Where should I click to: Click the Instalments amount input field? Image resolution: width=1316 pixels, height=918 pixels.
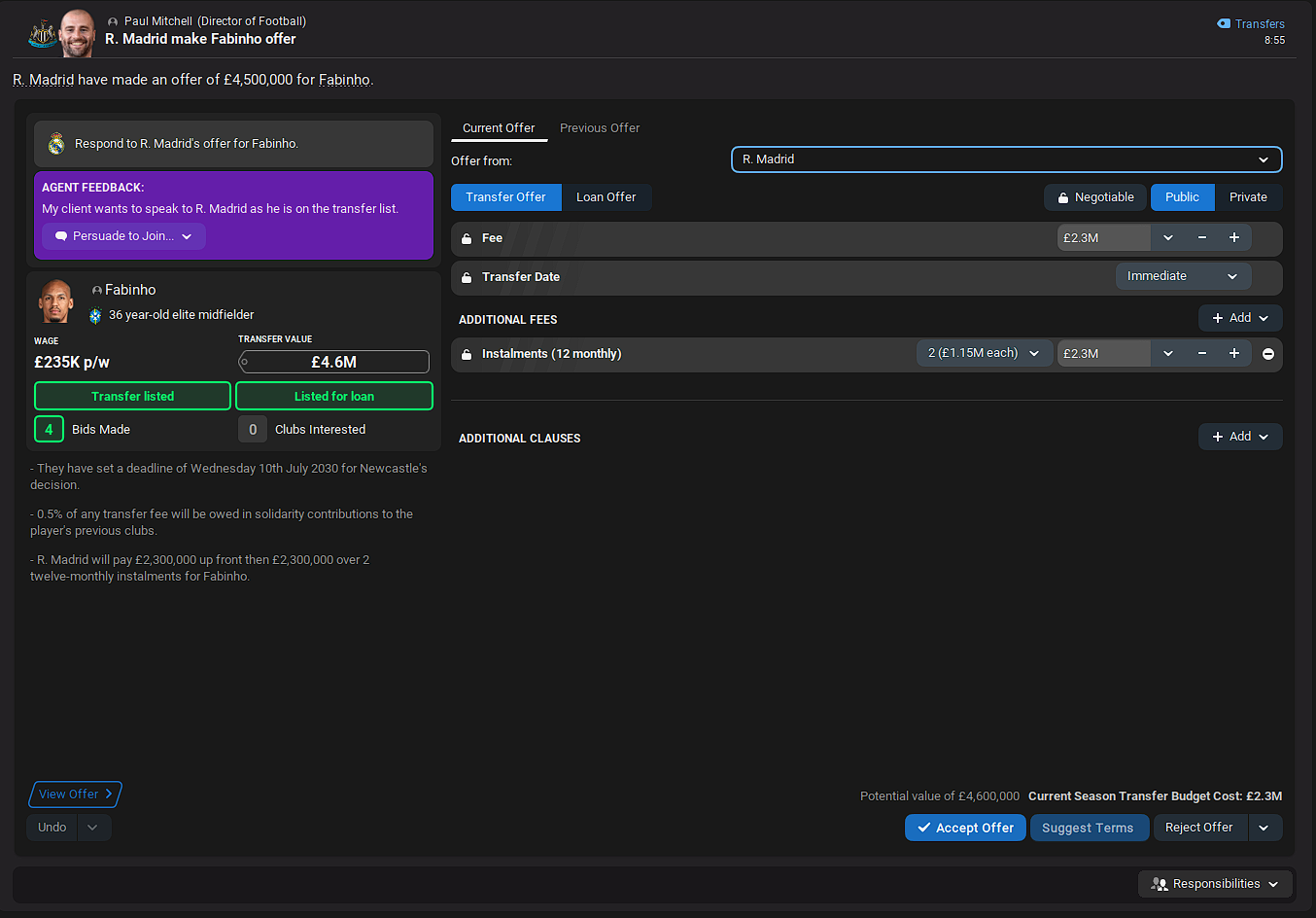(1103, 354)
